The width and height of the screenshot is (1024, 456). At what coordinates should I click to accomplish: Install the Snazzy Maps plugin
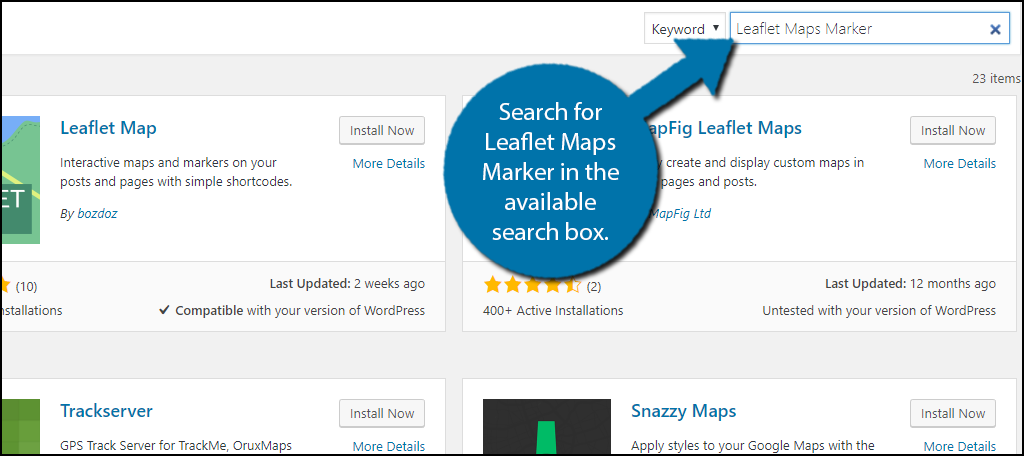click(953, 414)
